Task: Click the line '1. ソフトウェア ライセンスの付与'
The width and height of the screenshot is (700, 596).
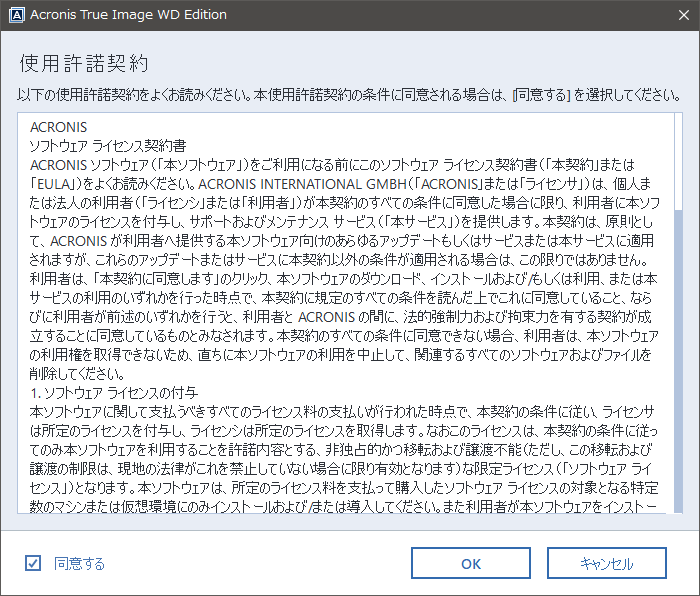Action: [x=114, y=393]
